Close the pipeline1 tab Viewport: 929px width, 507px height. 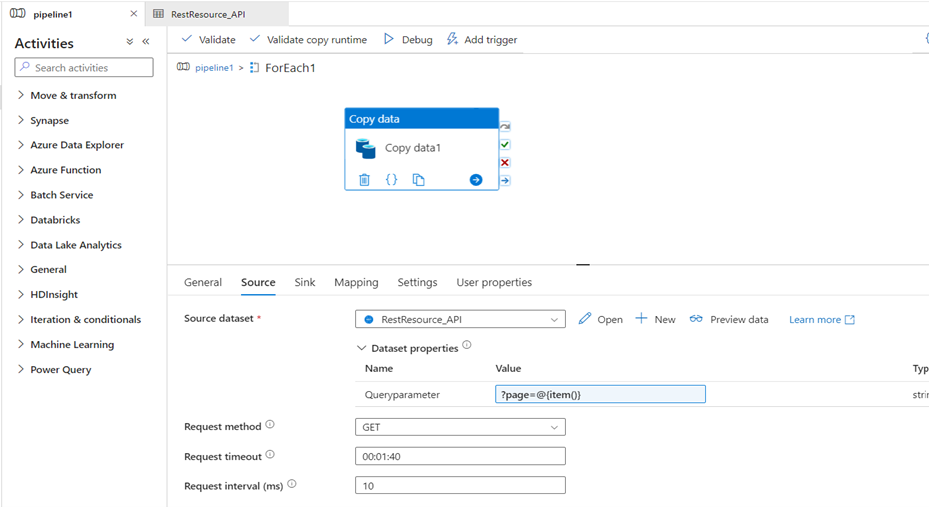(x=134, y=14)
